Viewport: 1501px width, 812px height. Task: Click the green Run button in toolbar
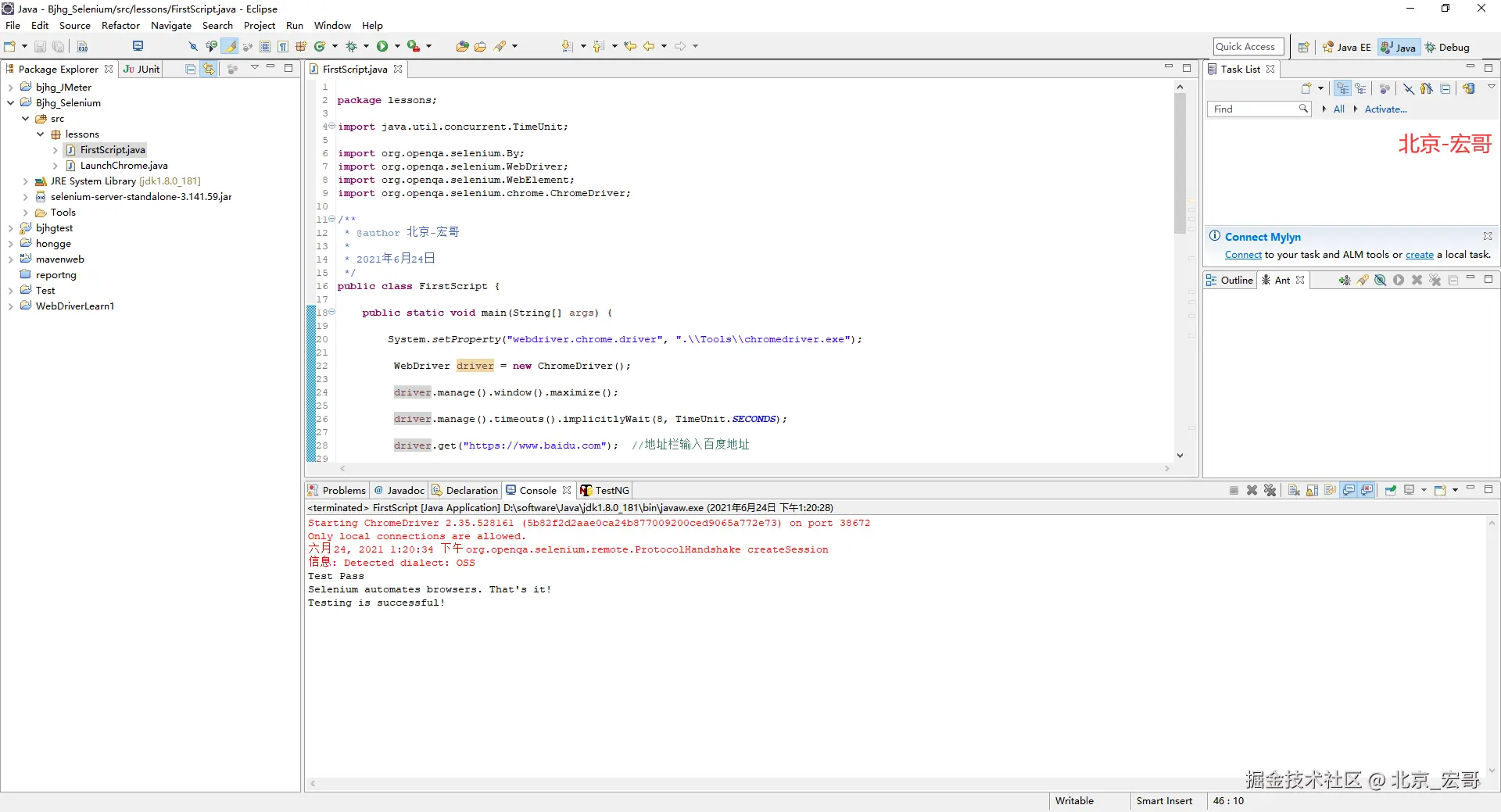(x=382, y=47)
